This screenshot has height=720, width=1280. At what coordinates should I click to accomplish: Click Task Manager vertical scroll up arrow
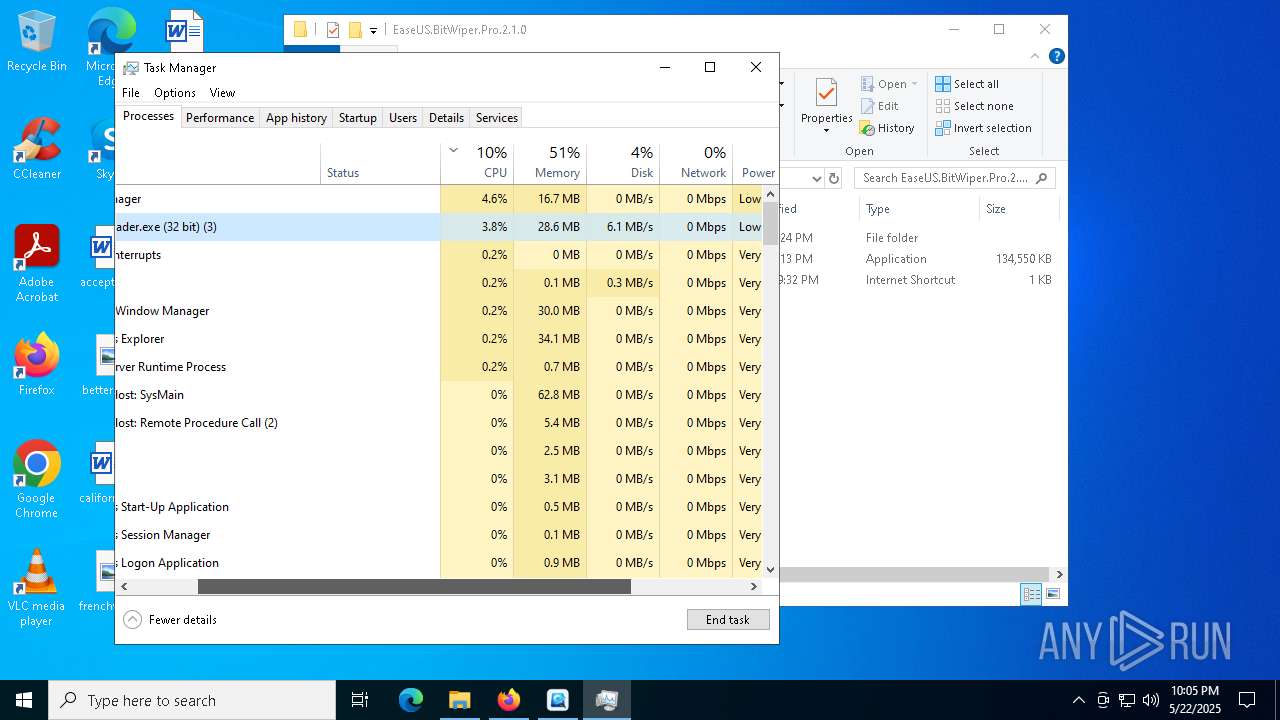coord(770,193)
